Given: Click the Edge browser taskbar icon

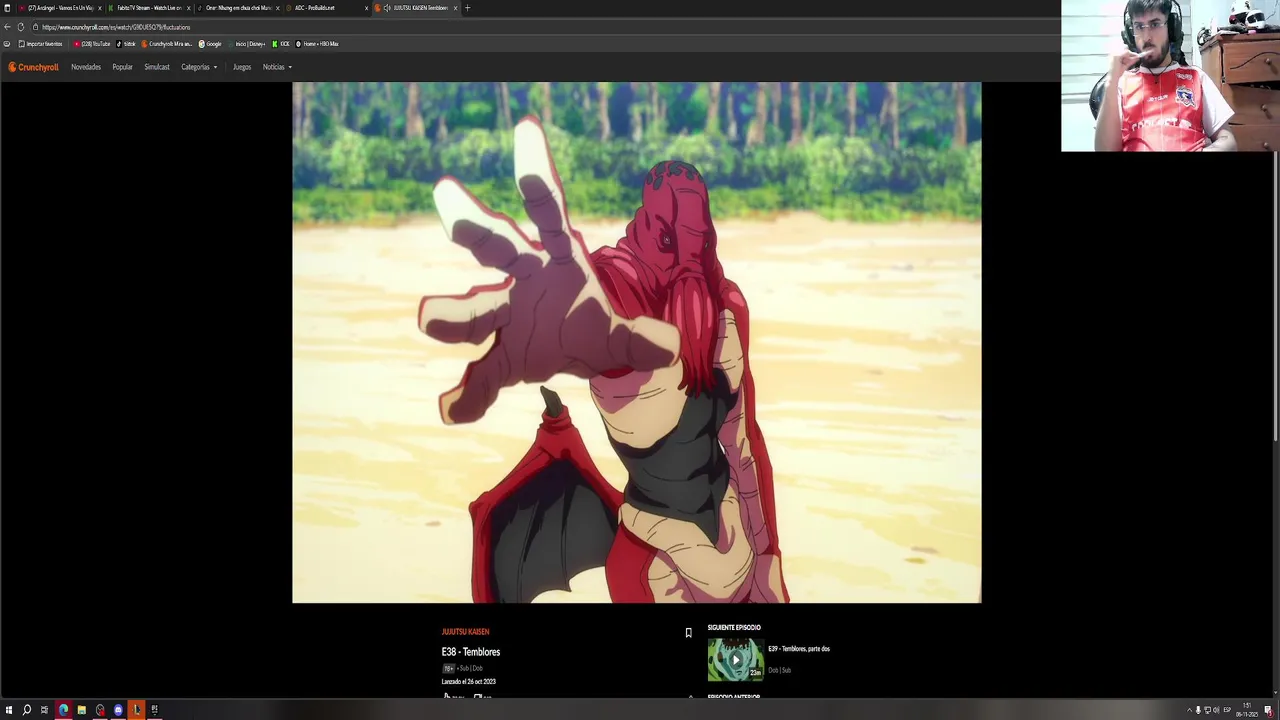Looking at the screenshot, I should (x=63, y=710).
